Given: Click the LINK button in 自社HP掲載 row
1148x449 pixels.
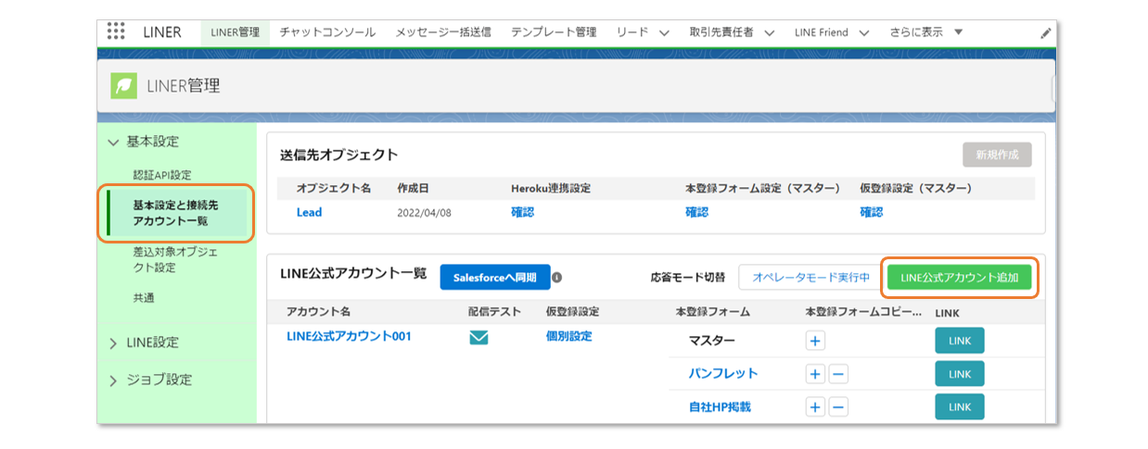Looking at the screenshot, I should [959, 407].
